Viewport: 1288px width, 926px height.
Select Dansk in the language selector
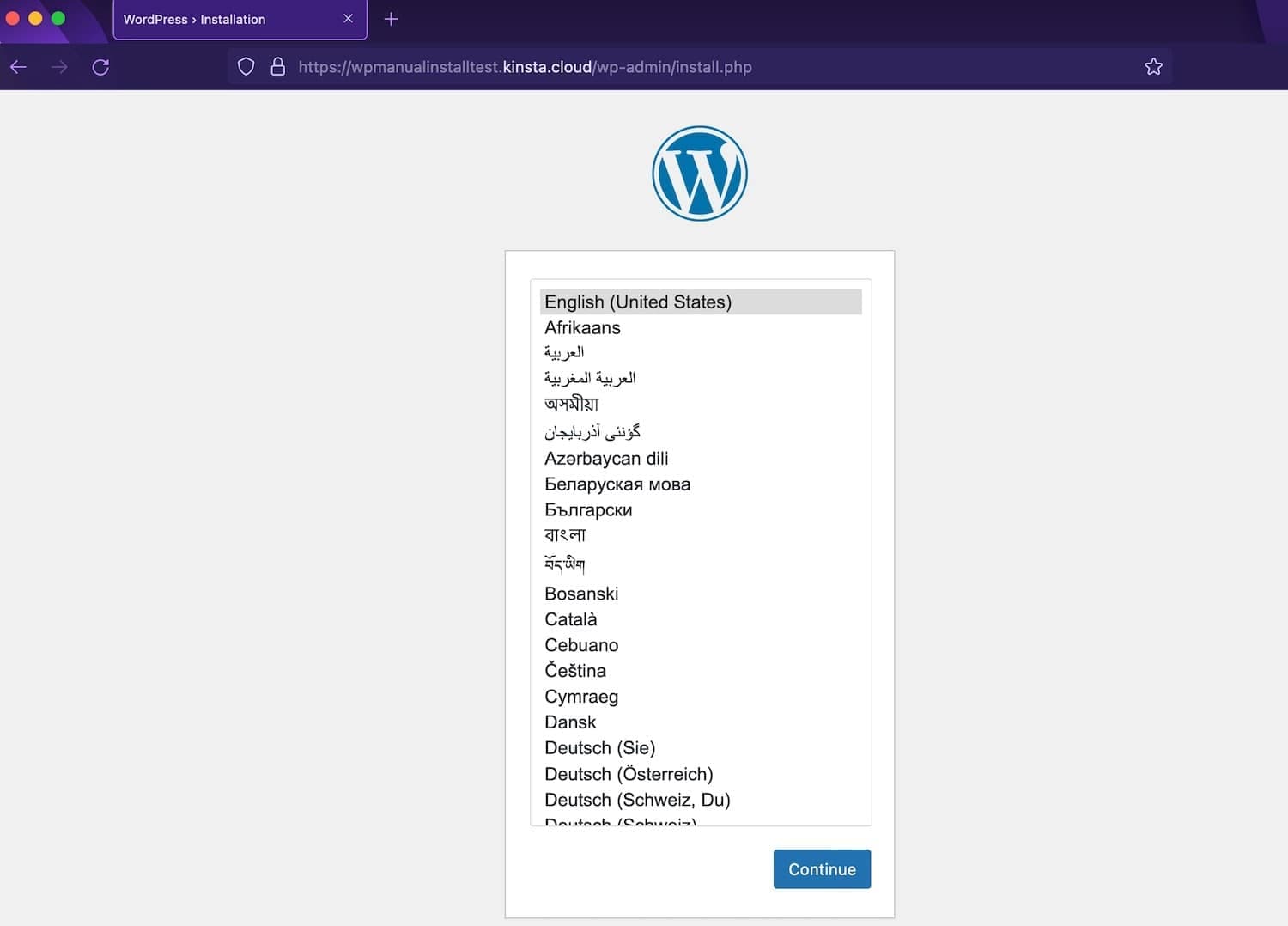(570, 722)
